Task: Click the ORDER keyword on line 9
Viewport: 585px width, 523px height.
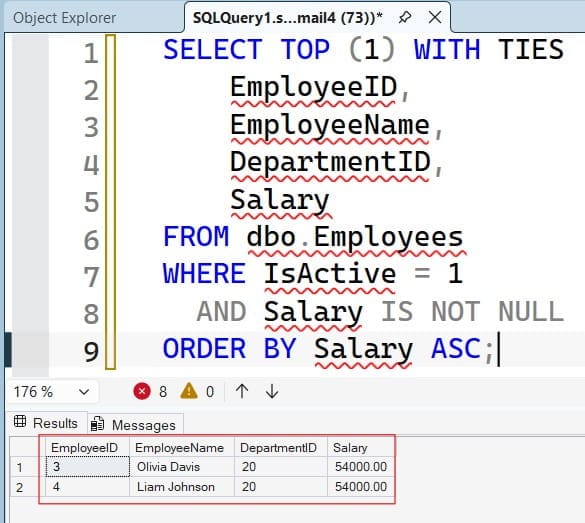Action: [204, 349]
